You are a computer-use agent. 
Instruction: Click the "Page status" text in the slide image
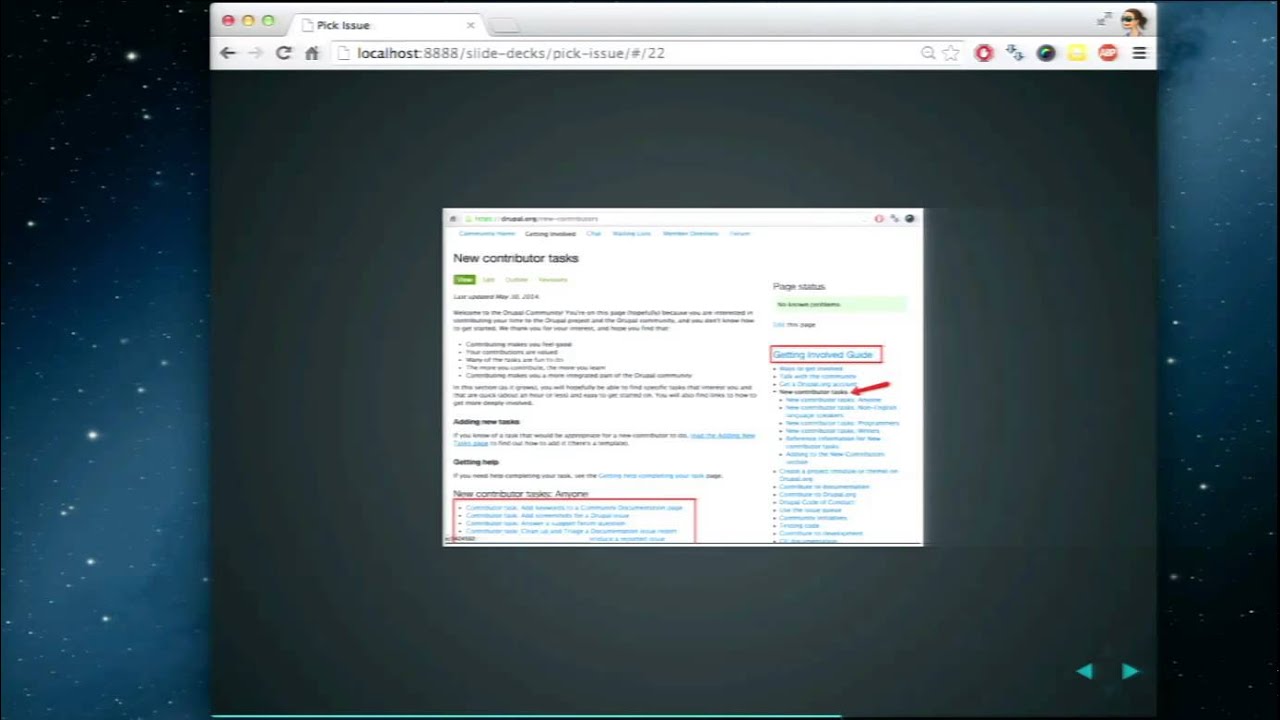799,286
